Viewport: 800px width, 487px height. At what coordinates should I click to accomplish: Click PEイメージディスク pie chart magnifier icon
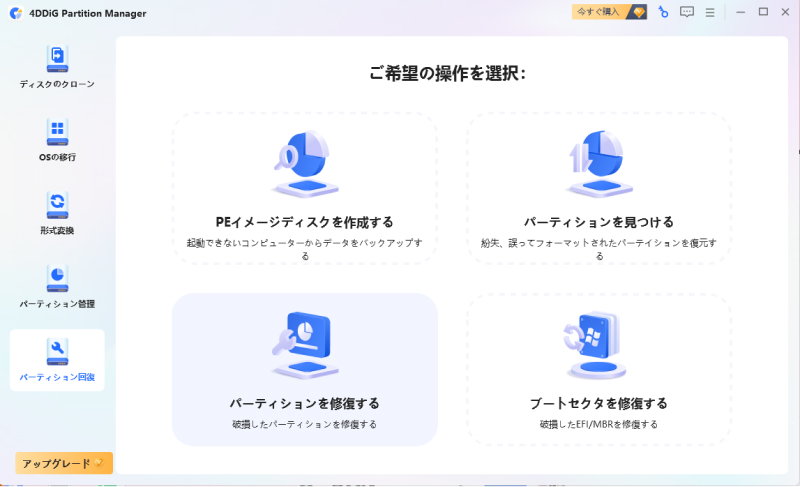tap(305, 164)
